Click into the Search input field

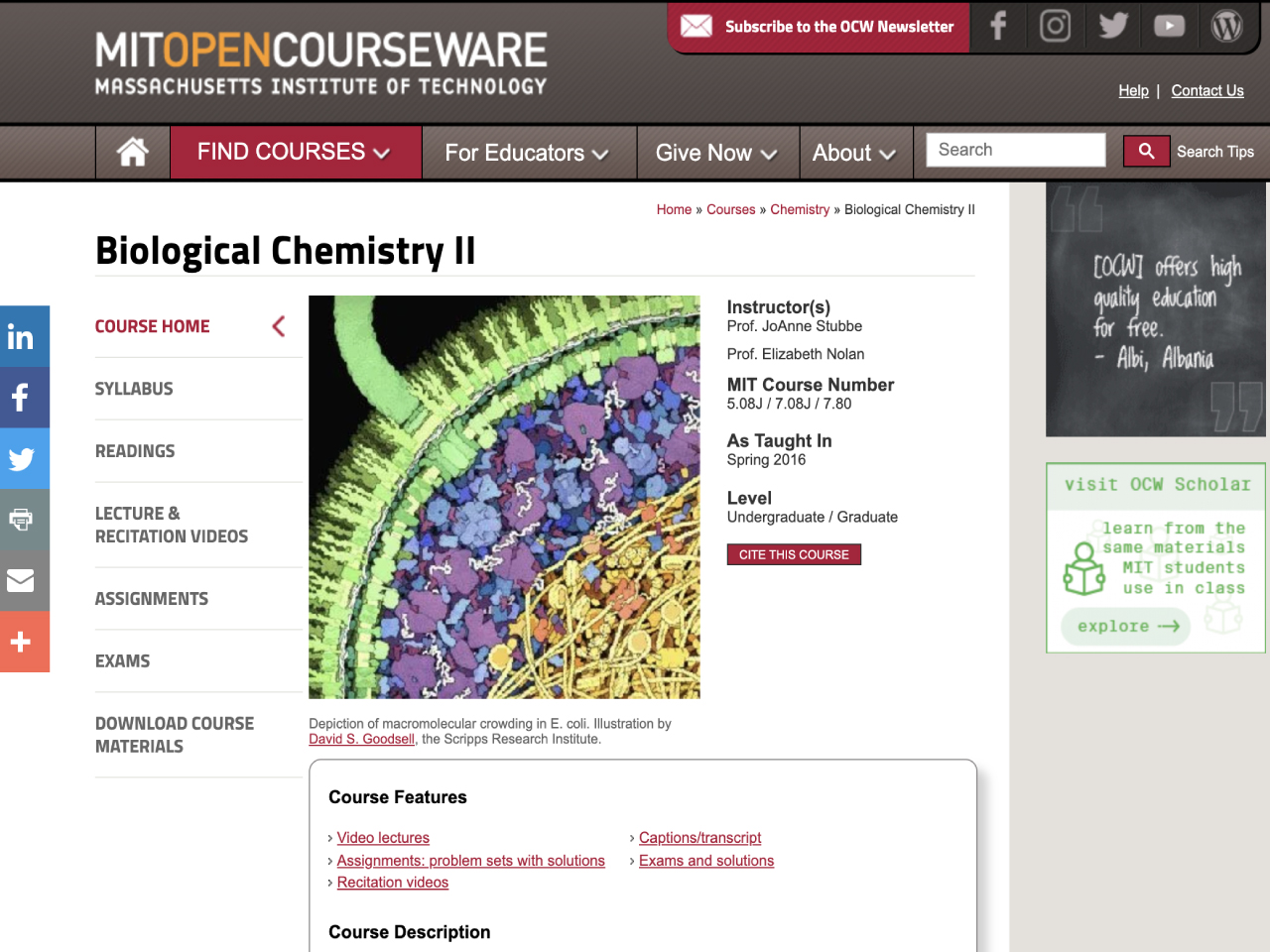click(1016, 150)
